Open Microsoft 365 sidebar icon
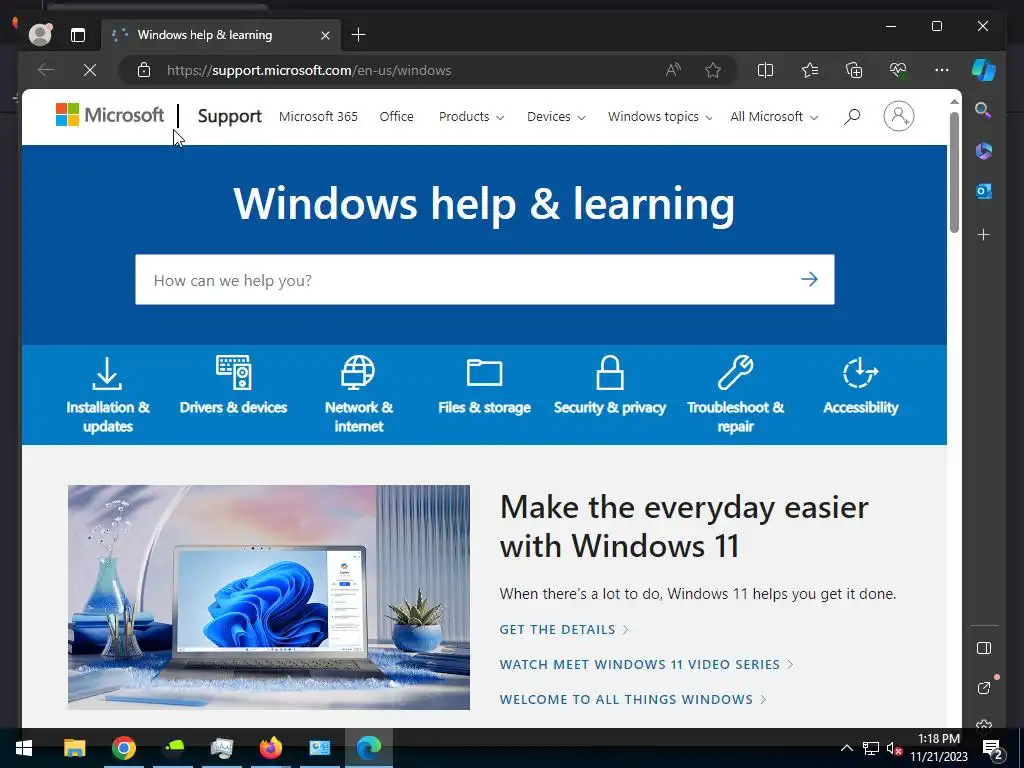This screenshot has width=1024, height=768. click(984, 151)
